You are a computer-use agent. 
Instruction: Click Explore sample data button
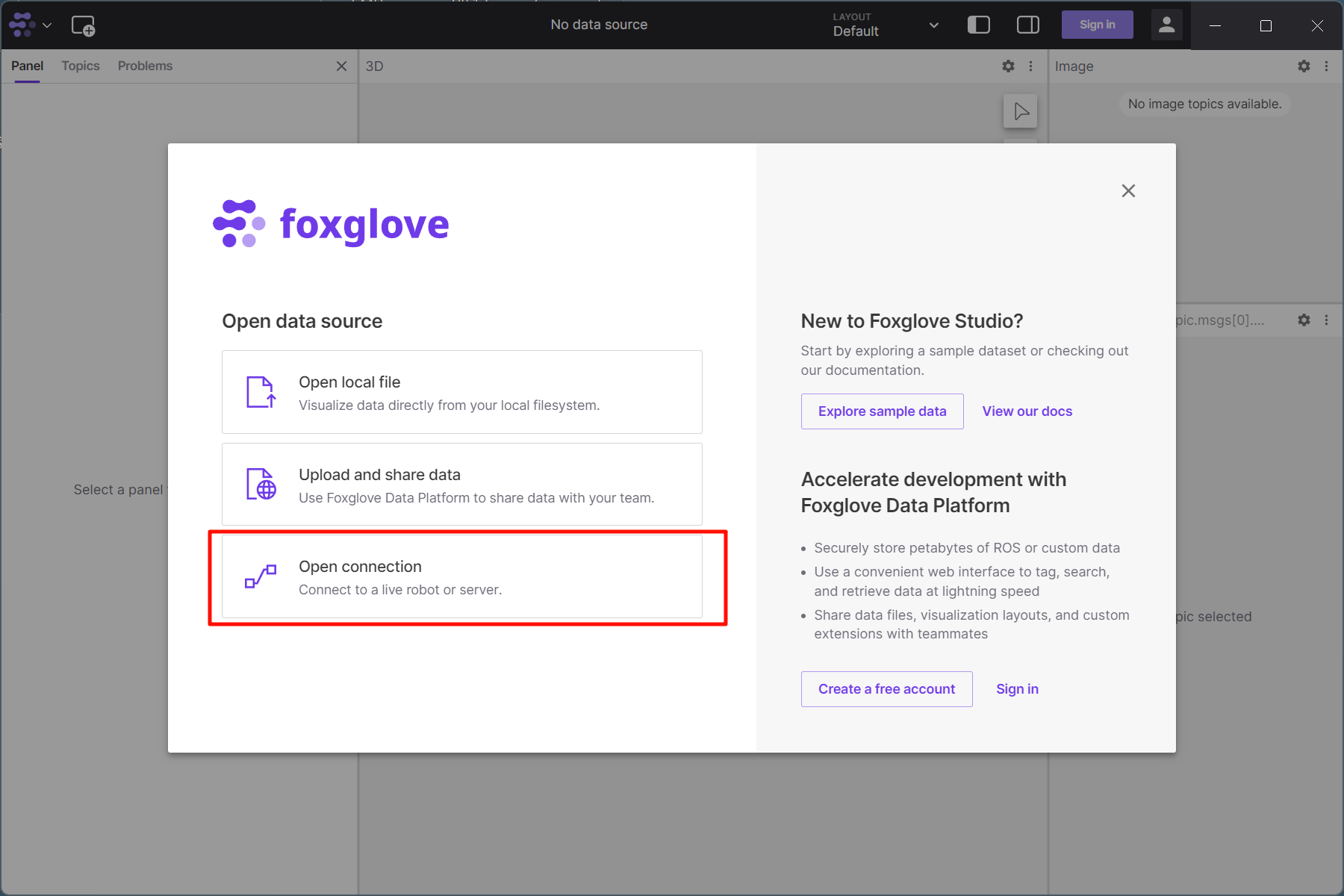[x=882, y=411]
